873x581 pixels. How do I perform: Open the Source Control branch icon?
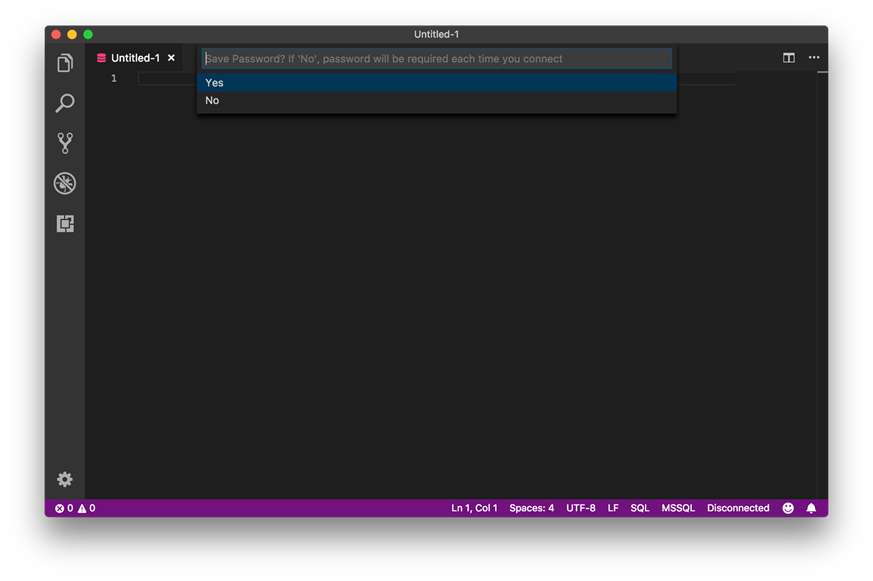coord(65,143)
